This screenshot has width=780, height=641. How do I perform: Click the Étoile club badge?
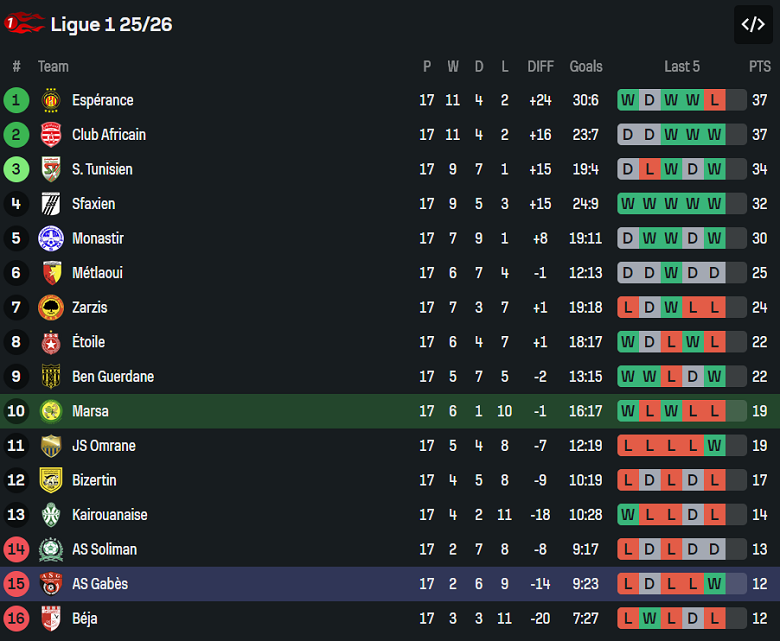tap(50, 342)
